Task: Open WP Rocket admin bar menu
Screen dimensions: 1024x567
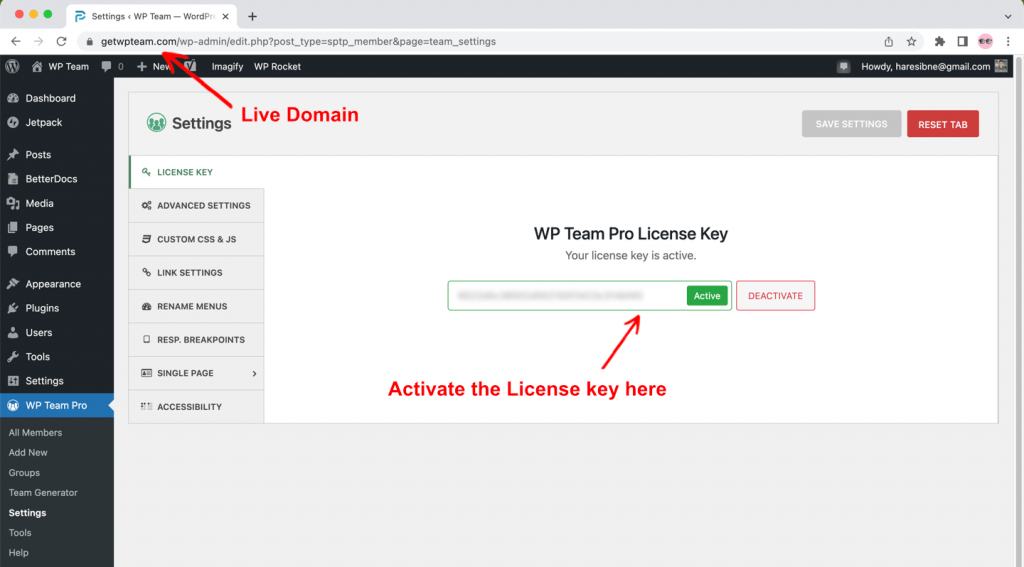Action: tap(278, 67)
